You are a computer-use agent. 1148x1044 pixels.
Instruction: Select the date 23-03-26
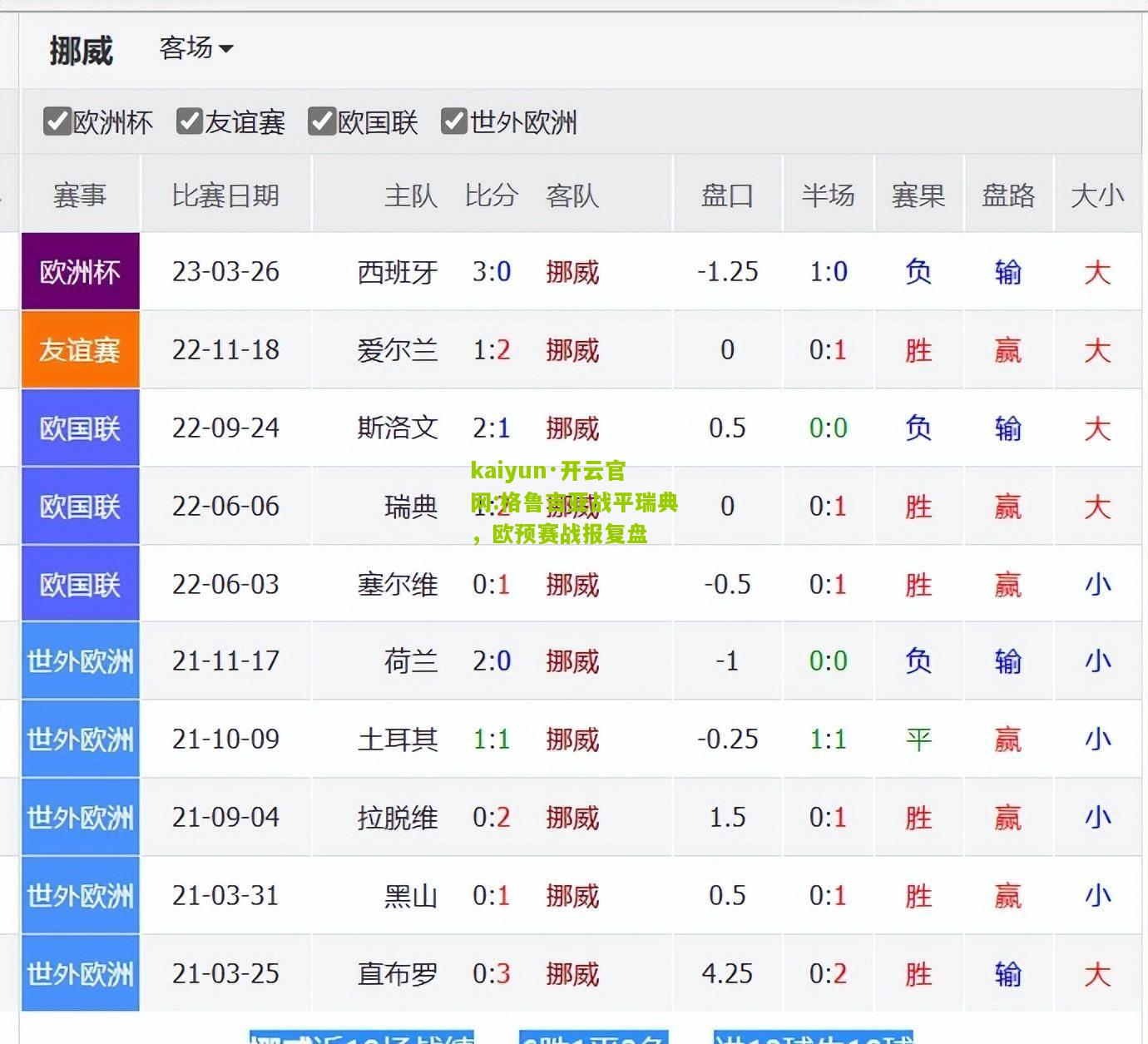225,271
